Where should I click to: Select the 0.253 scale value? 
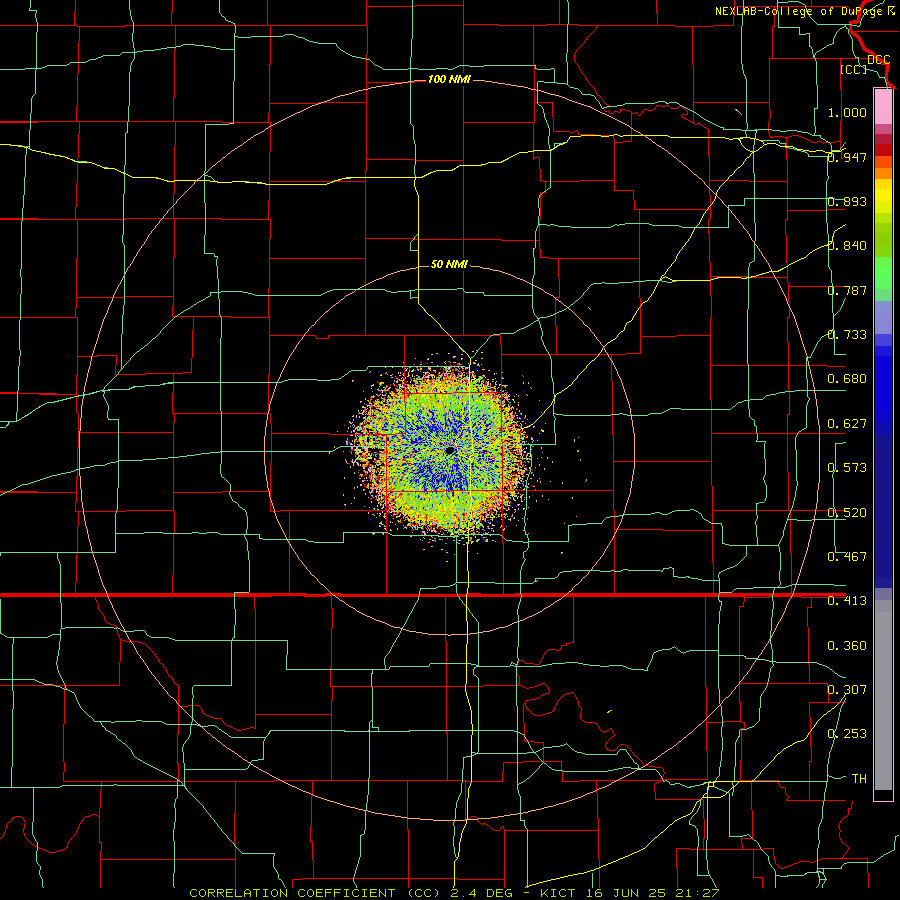pos(847,734)
